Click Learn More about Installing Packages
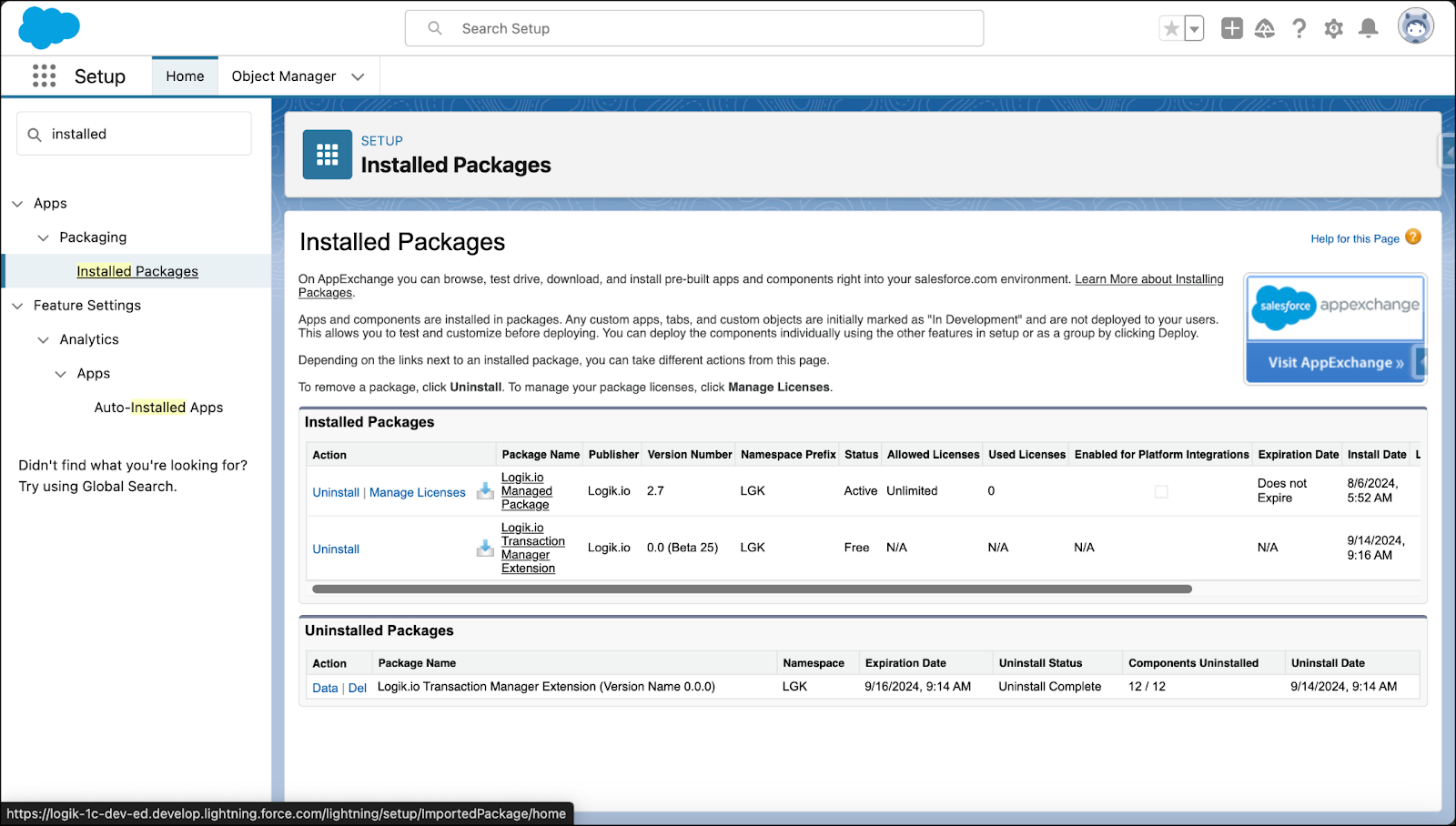 pyautogui.click(x=1149, y=279)
